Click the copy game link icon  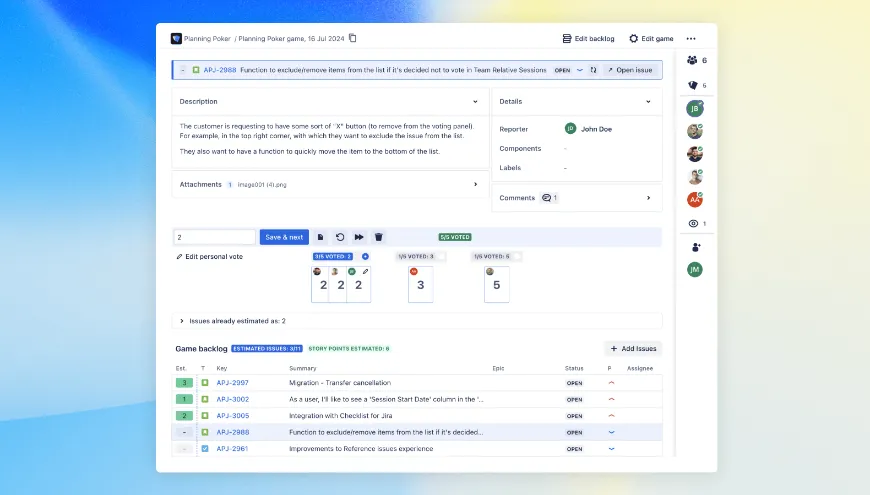(353, 39)
